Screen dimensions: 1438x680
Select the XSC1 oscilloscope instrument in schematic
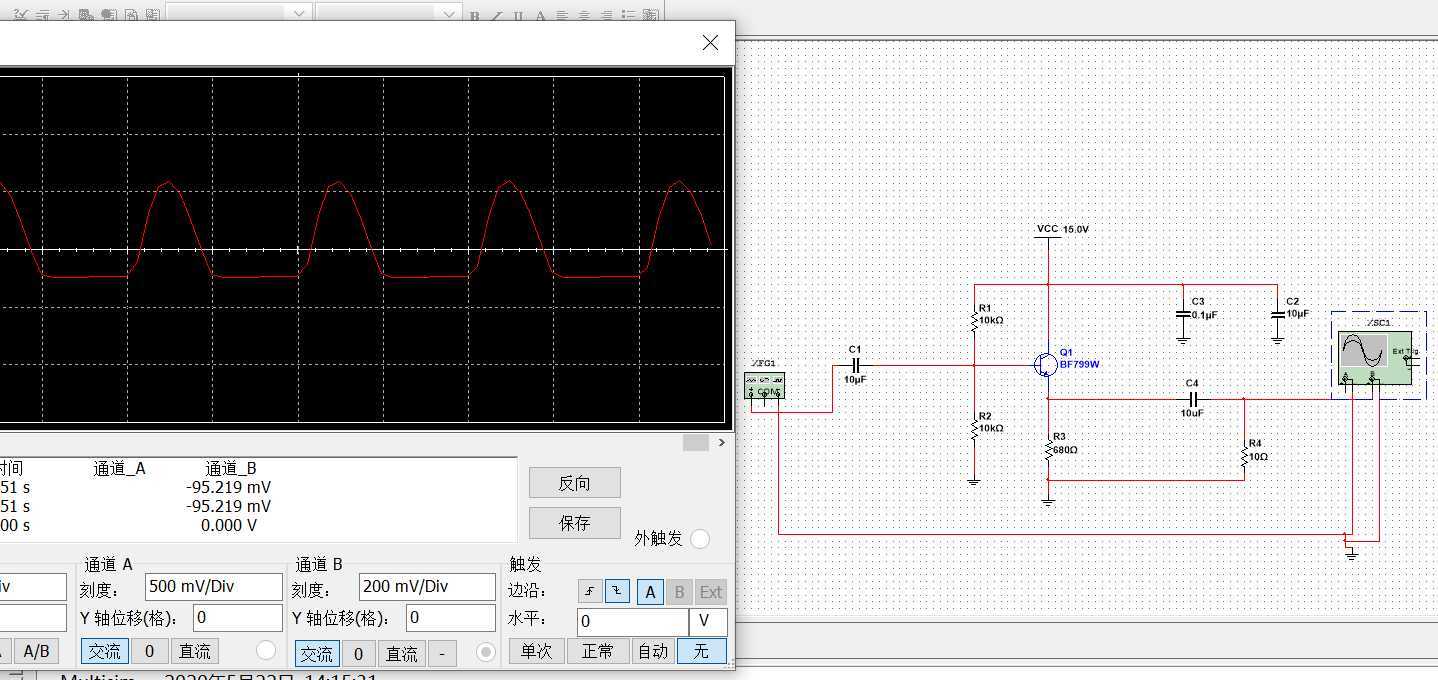1376,360
